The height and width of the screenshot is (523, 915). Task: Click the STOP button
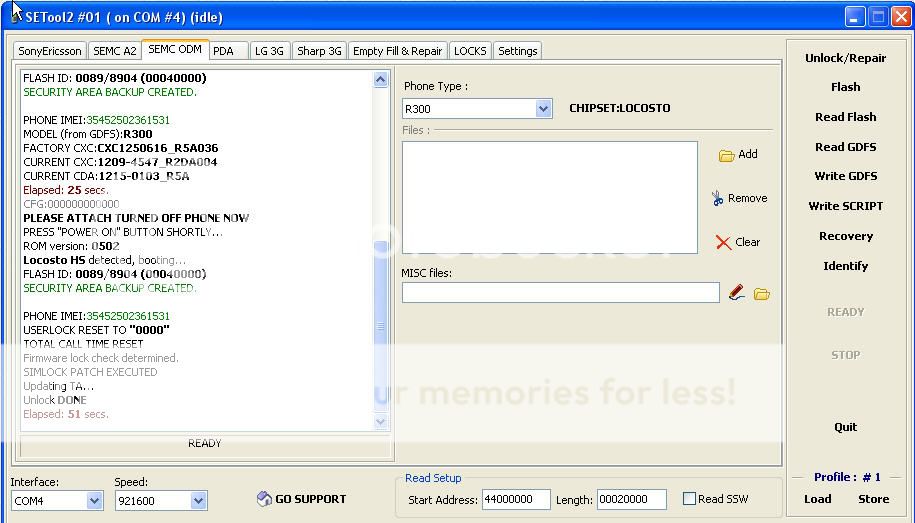pyautogui.click(x=846, y=355)
